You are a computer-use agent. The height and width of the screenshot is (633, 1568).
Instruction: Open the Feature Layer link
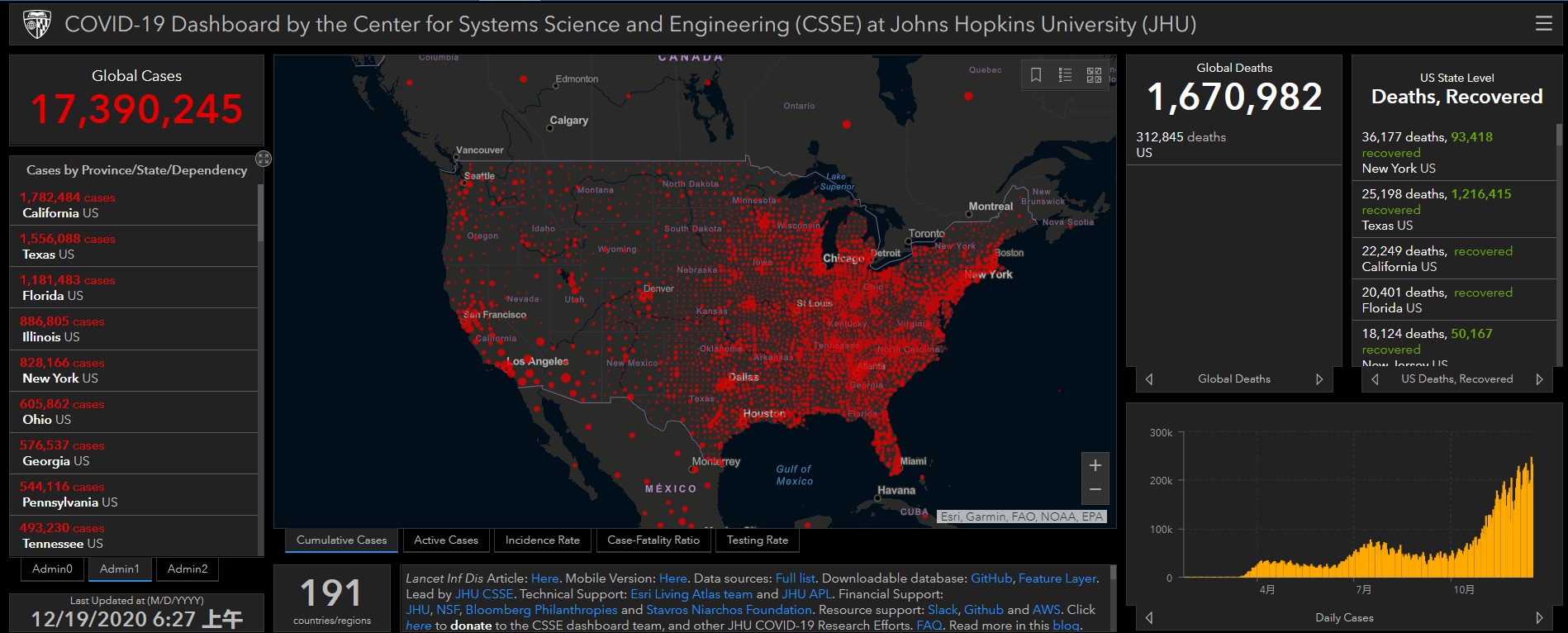(1057, 578)
